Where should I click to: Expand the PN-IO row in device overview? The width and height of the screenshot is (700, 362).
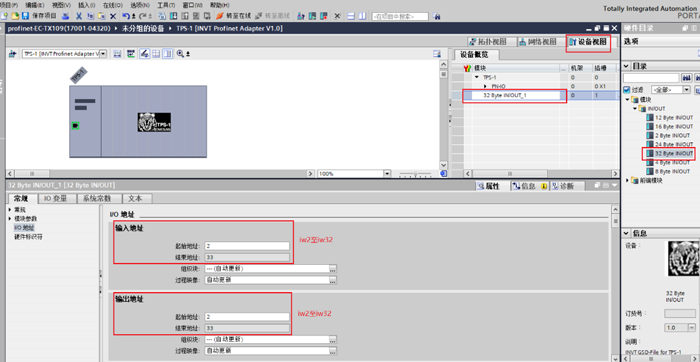pyautogui.click(x=485, y=86)
